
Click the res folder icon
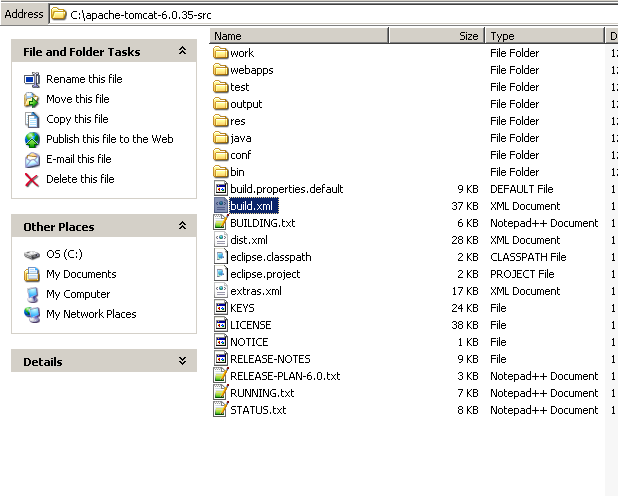click(x=221, y=121)
